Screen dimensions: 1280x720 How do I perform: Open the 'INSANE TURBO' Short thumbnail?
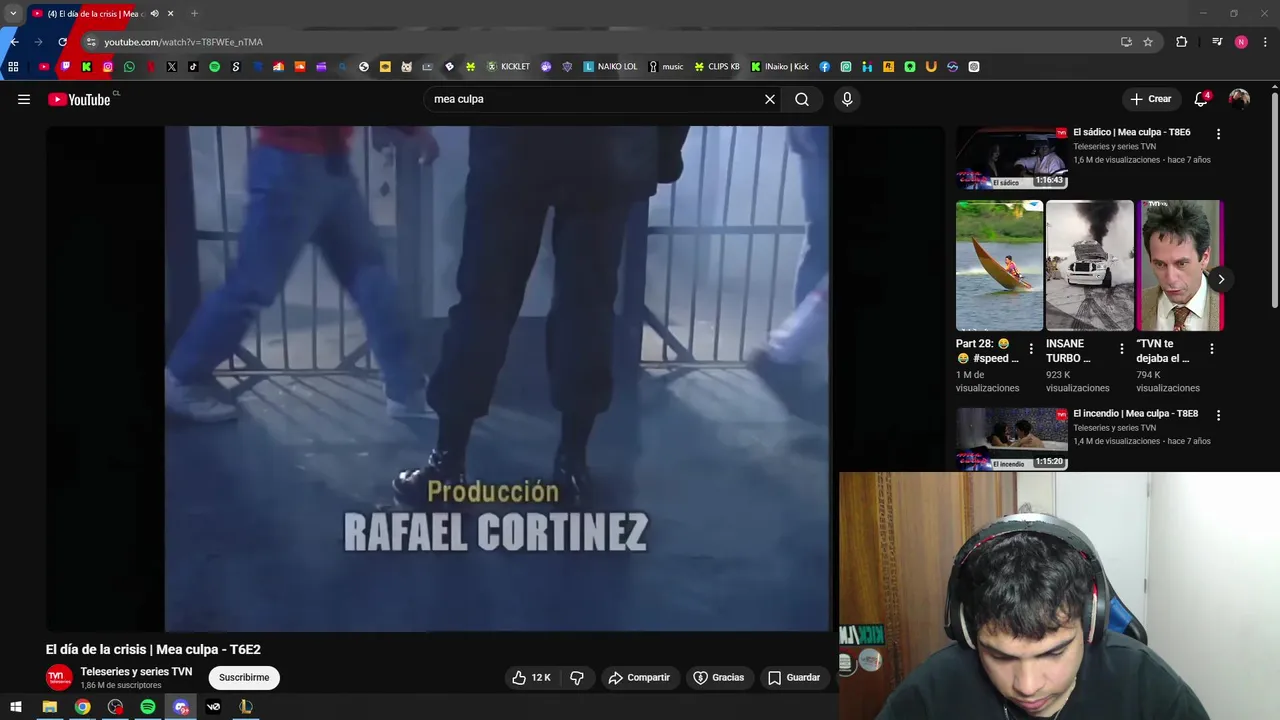tap(1089, 265)
